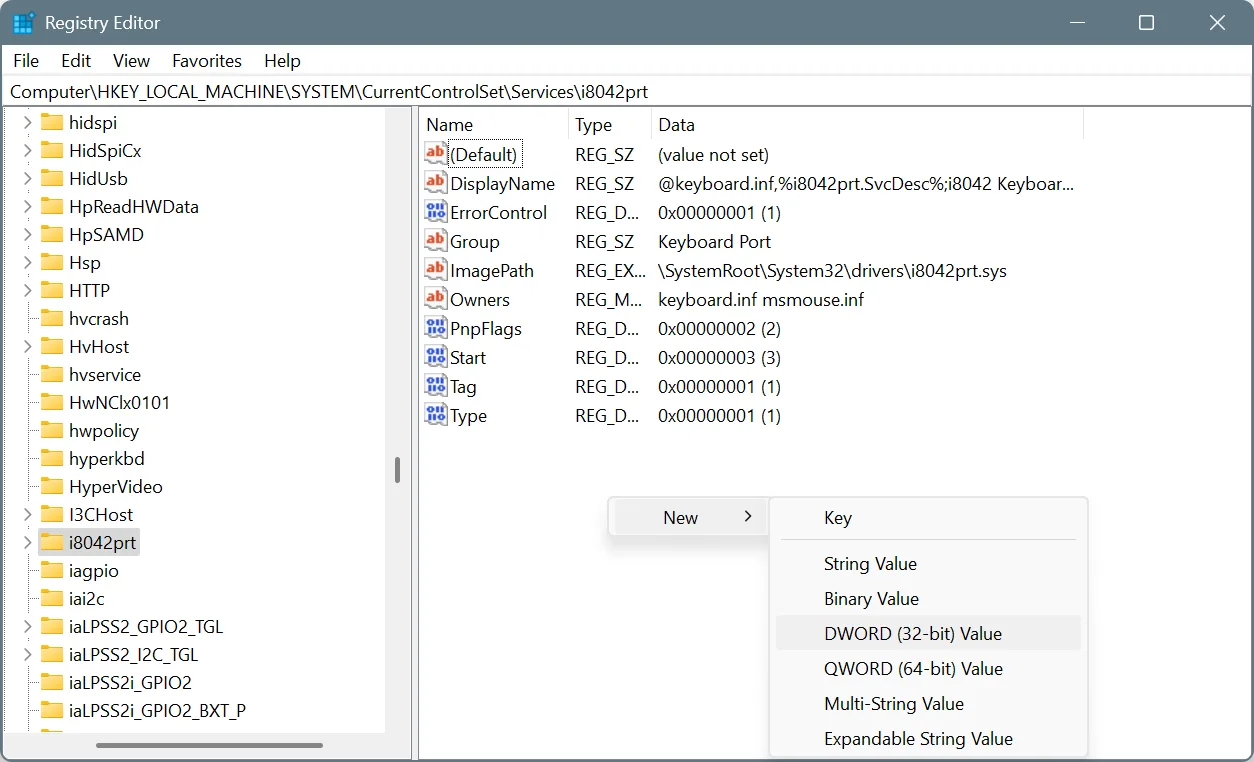Image resolution: width=1254 pixels, height=762 pixels.
Task: Click the folder icon of HidUsb key
Action: (52, 178)
